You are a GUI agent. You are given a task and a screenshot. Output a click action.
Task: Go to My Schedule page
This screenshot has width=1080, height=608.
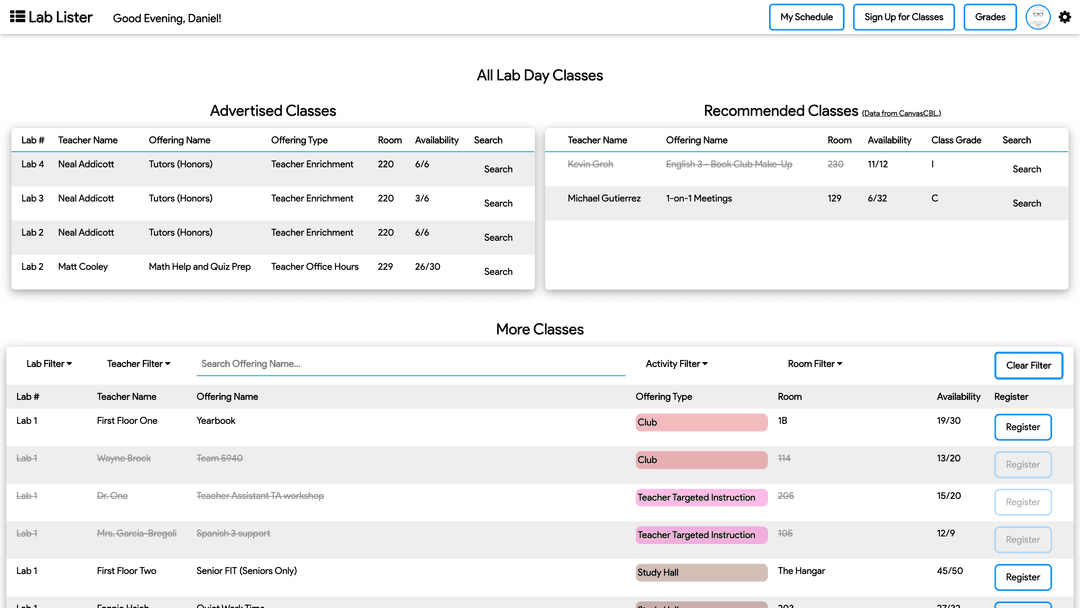pos(807,17)
